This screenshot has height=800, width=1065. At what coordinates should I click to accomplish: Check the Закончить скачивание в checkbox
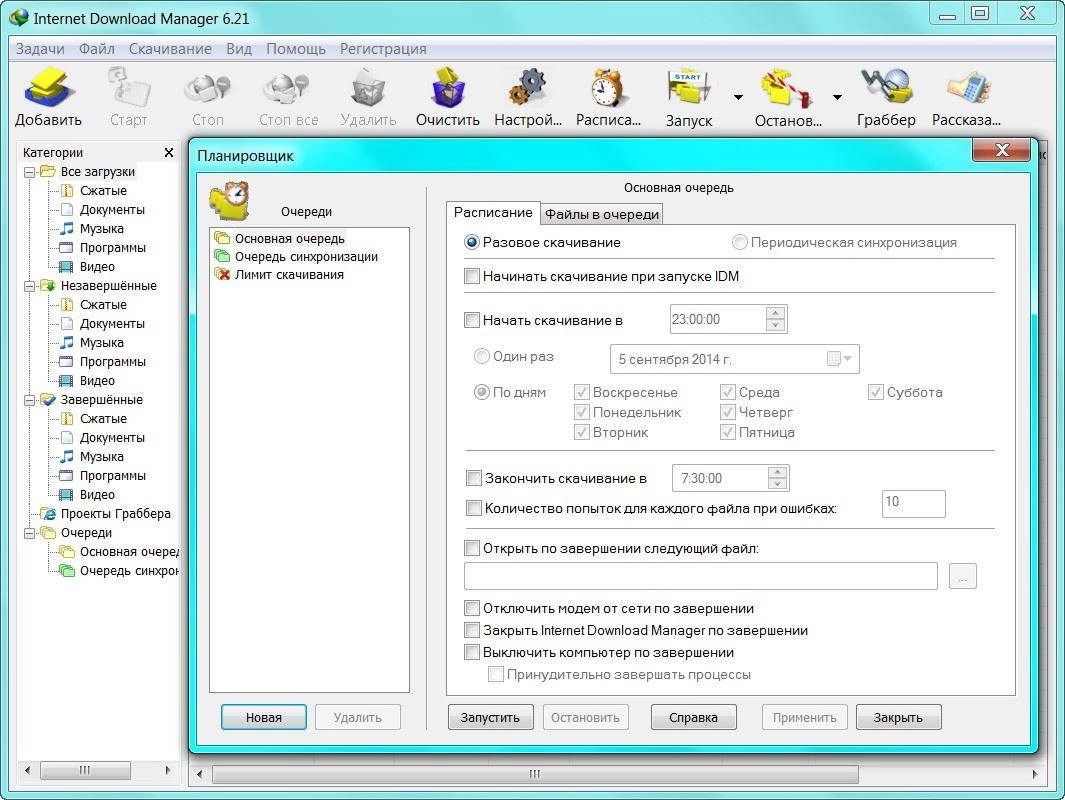pos(473,478)
